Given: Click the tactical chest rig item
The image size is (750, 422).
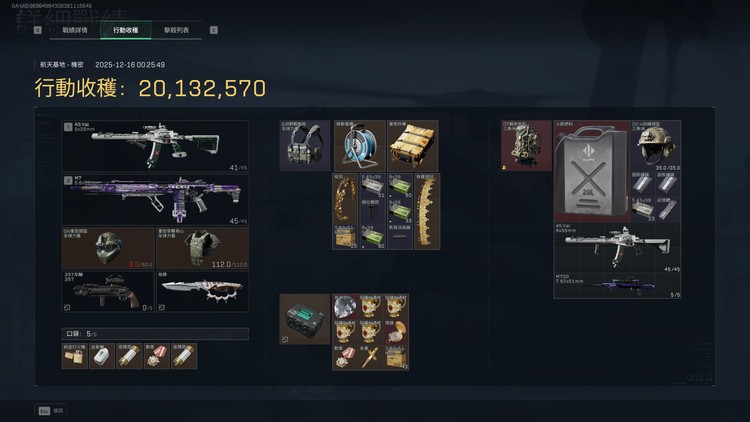Looking at the screenshot, I should pyautogui.click(x=305, y=145).
